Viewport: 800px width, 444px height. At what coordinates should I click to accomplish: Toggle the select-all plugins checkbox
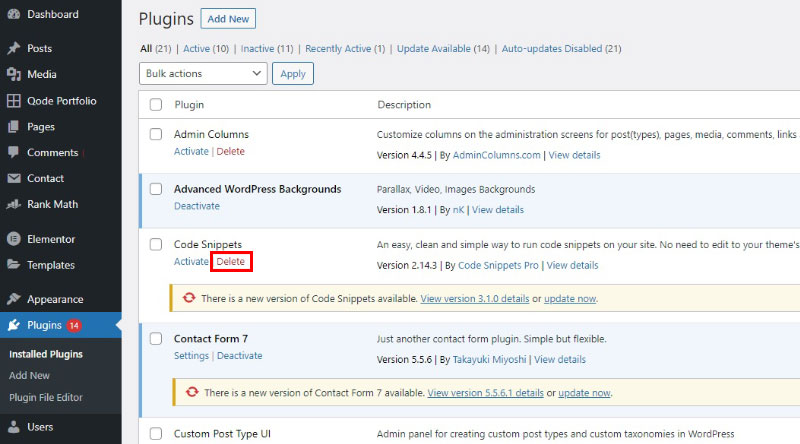(x=156, y=105)
